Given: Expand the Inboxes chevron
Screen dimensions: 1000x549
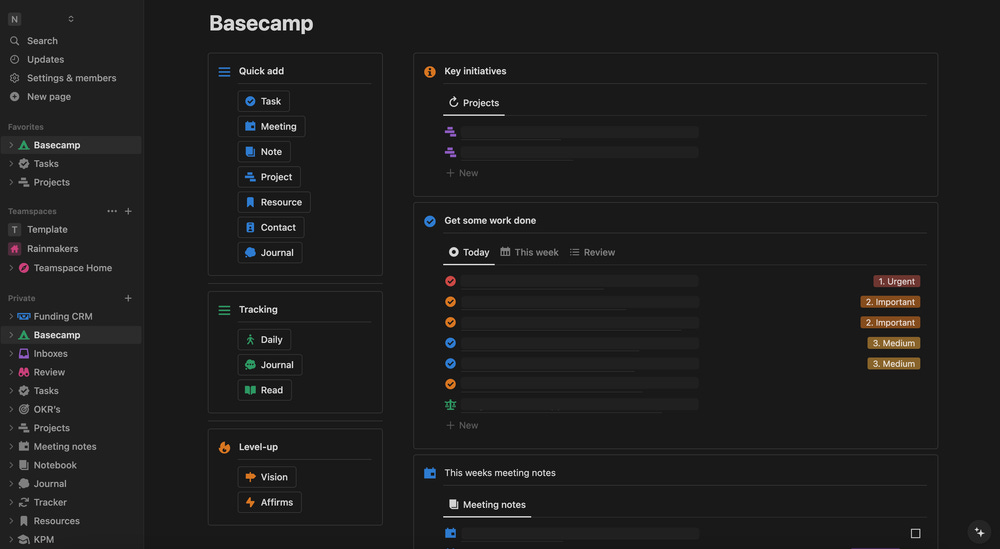Looking at the screenshot, I should [x=11, y=354].
